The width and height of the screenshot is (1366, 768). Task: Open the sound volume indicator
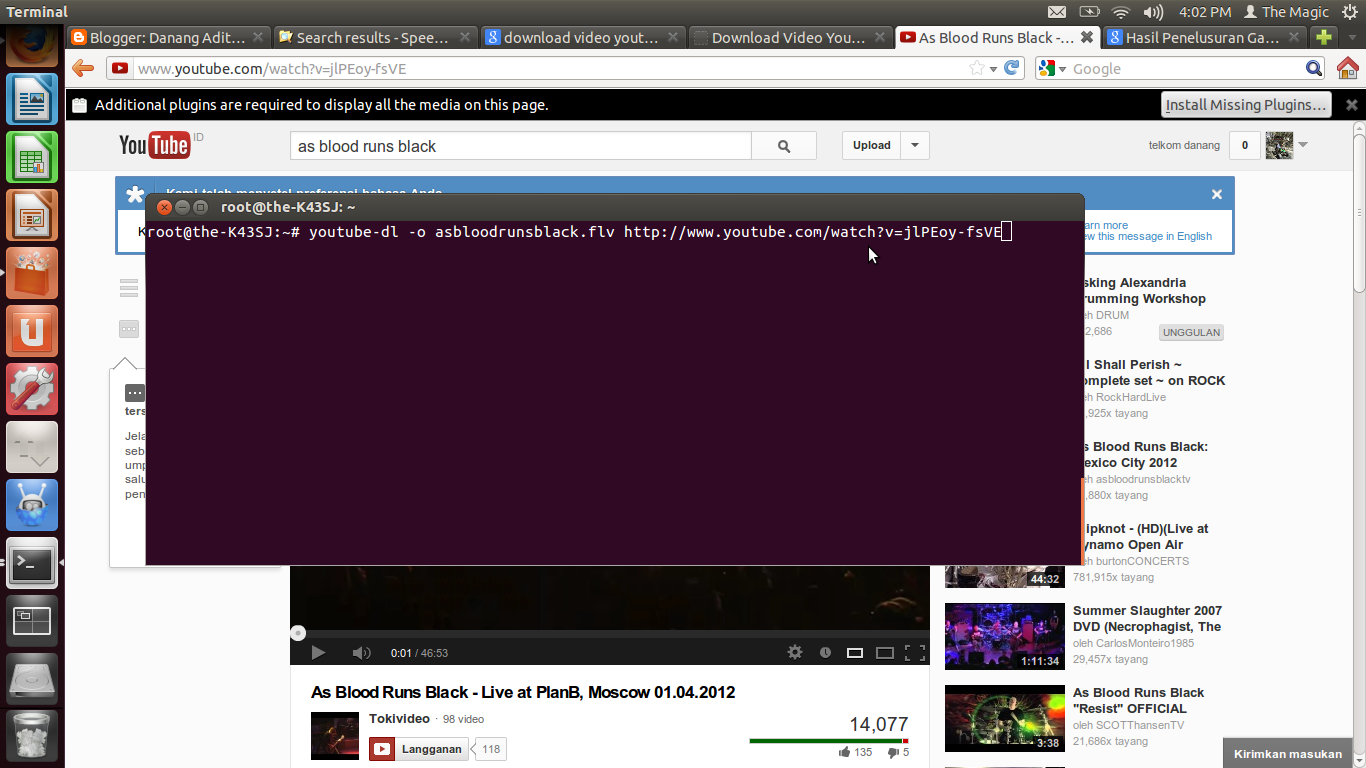click(1153, 12)
